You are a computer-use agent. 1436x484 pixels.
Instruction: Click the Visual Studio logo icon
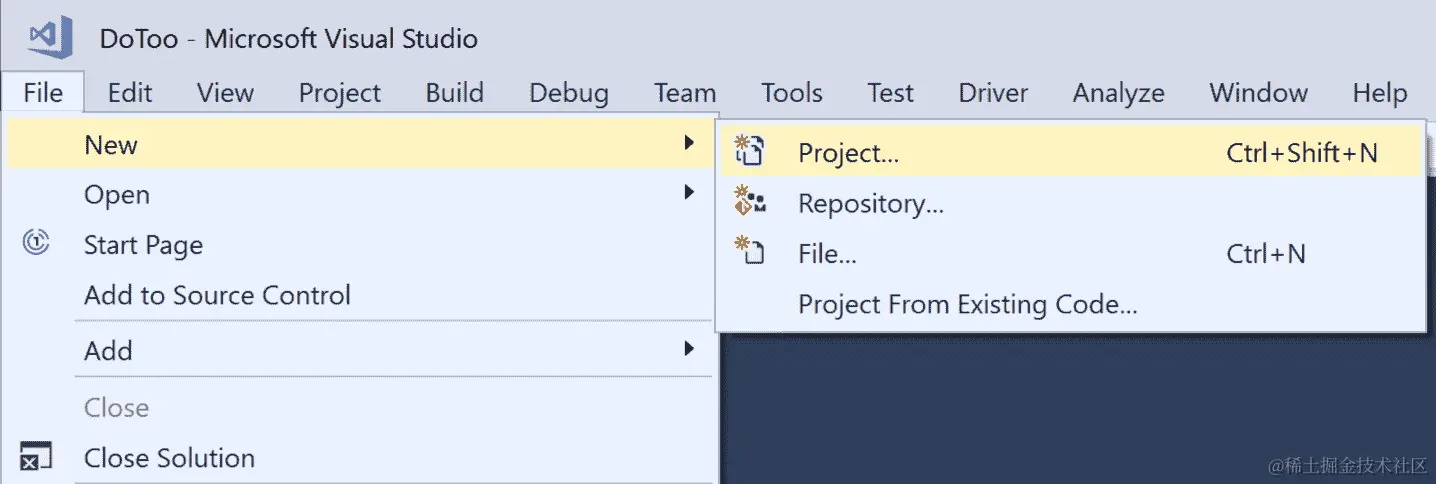[51, 39]
